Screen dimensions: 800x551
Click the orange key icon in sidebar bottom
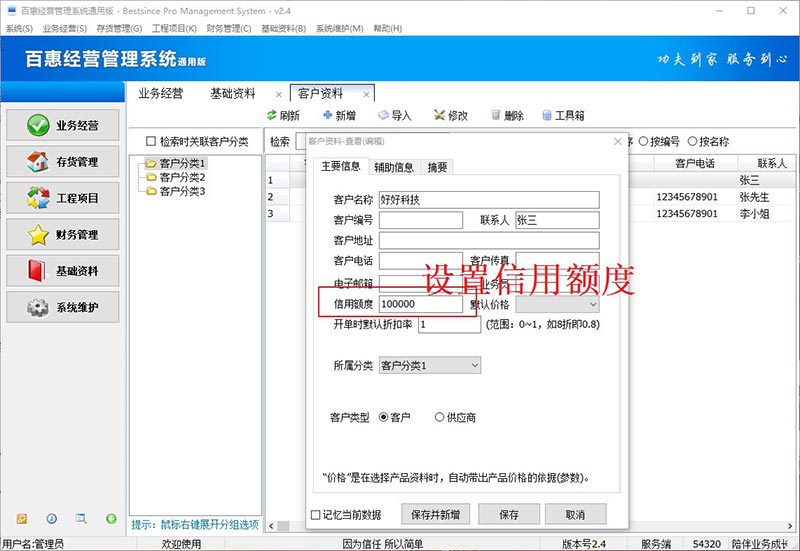(x=21, y=519)
